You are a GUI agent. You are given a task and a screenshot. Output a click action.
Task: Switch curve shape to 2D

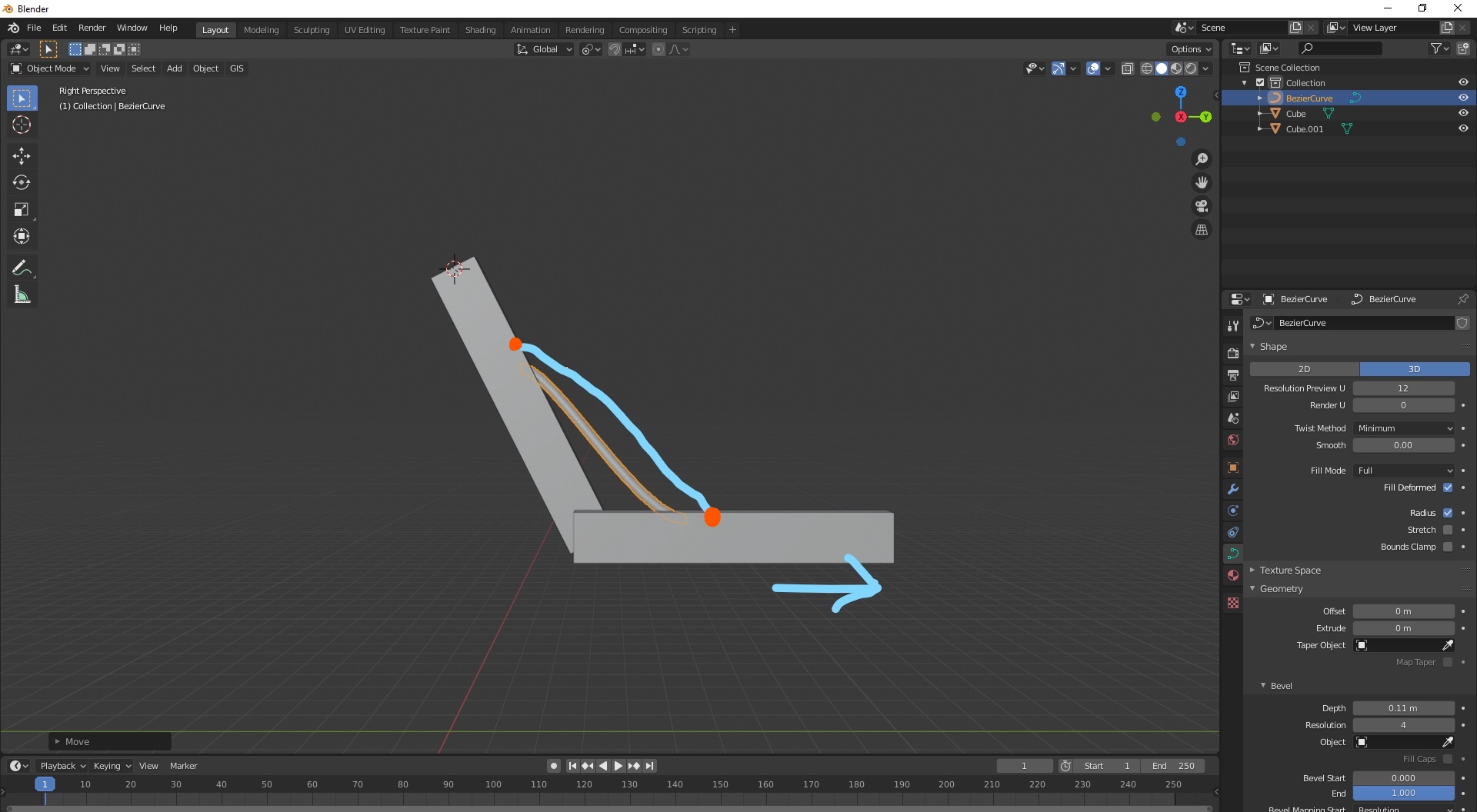click(1304, 369)
